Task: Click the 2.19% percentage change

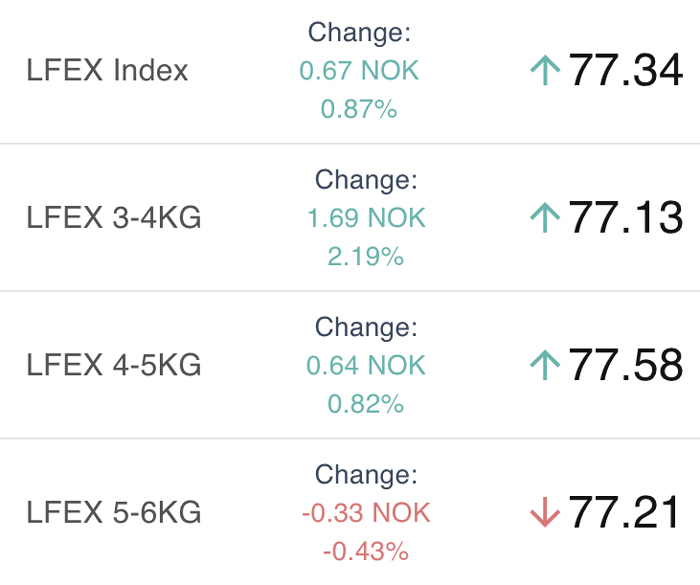Action: 366,256
